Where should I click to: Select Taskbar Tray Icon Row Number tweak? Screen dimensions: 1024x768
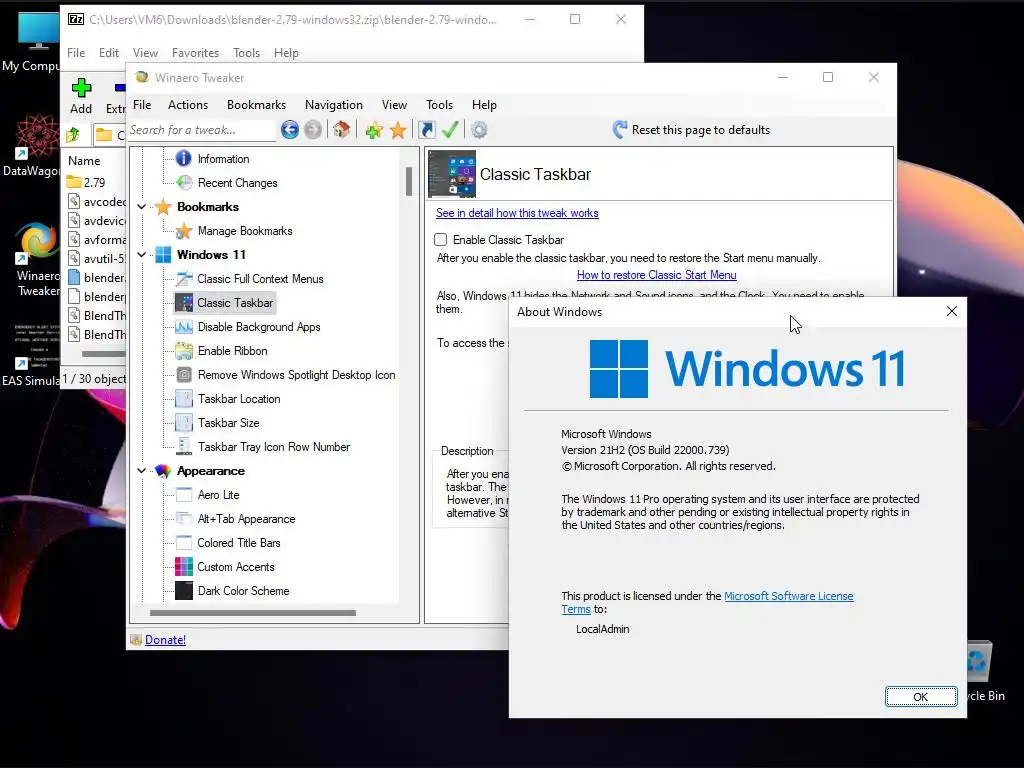tap(274, 447)
